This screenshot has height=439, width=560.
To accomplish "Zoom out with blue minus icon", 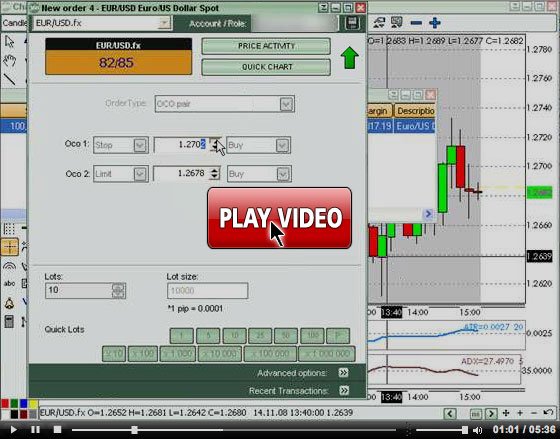I will coord(416,23).
